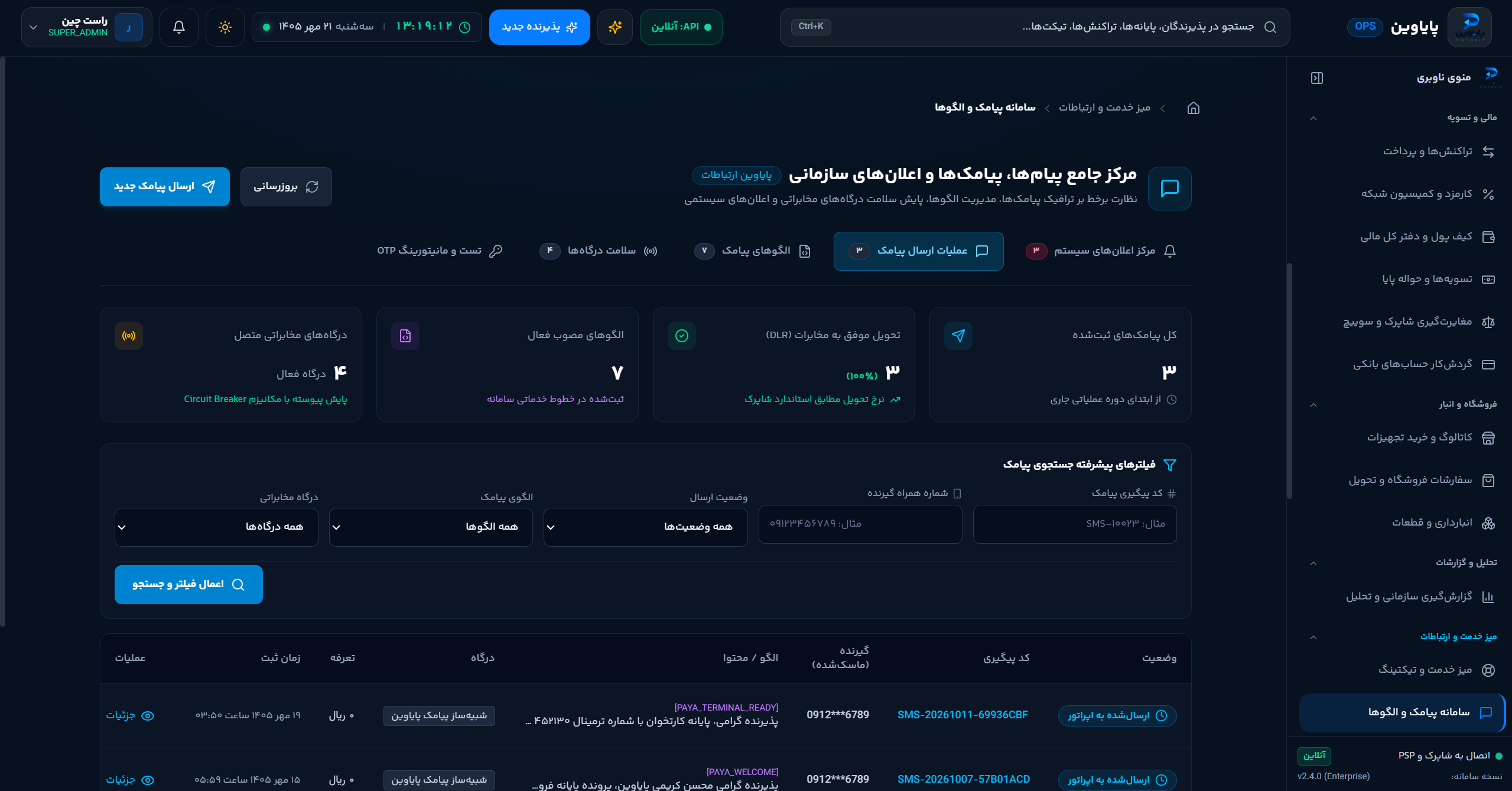The width and height of the screenshot is (1512, 791).
Task: Open the وضعیت ارسال dropdown
Action: 645,527
